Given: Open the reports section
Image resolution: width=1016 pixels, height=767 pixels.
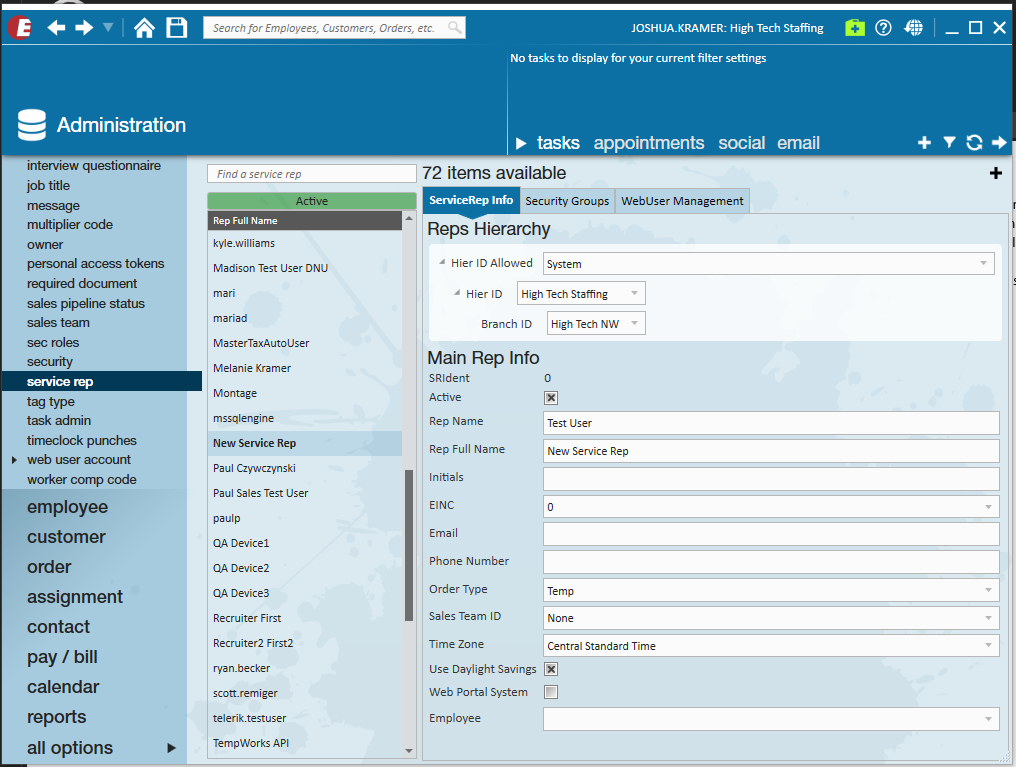Looking at the screenshot, I should click(56, 717).
